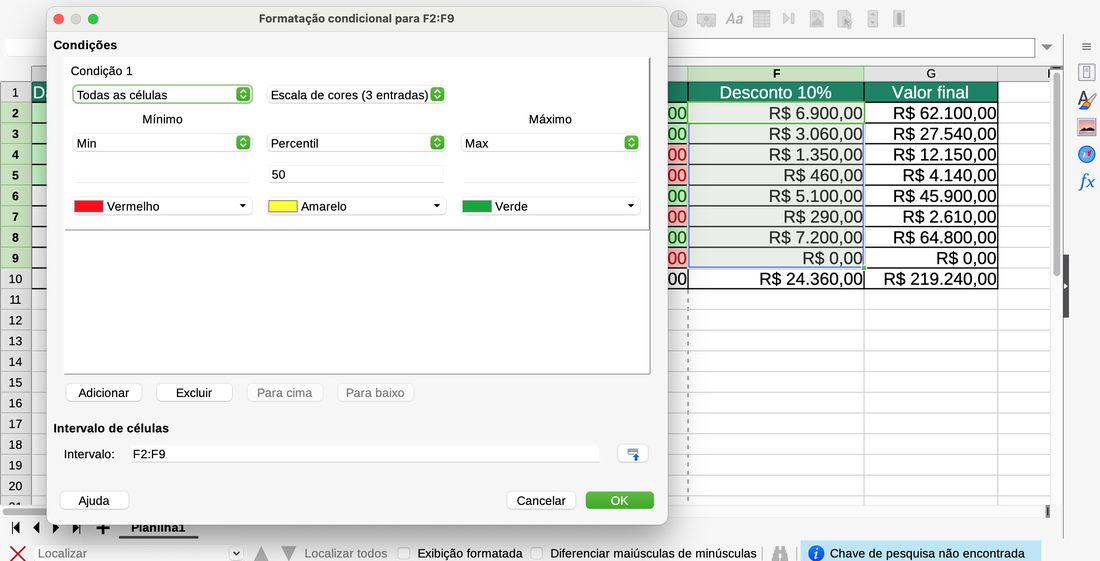Click the Desconto 10% header cell

776,93
